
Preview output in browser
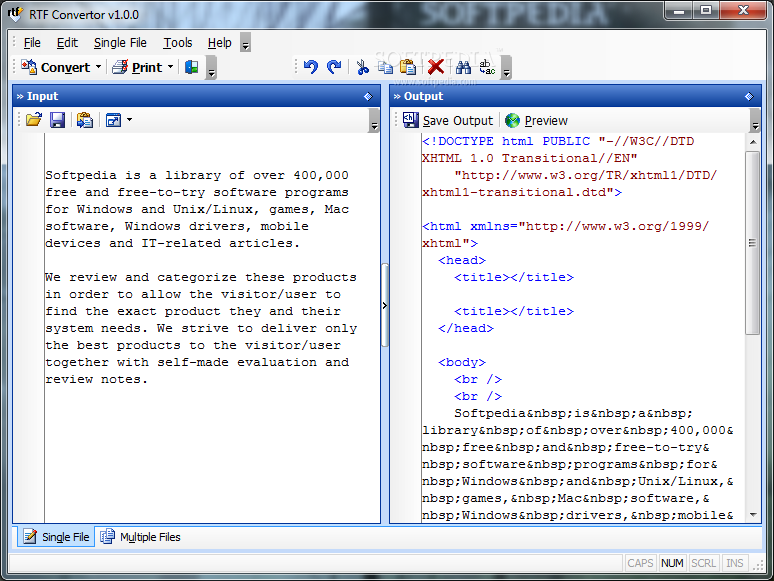[537, 120]
